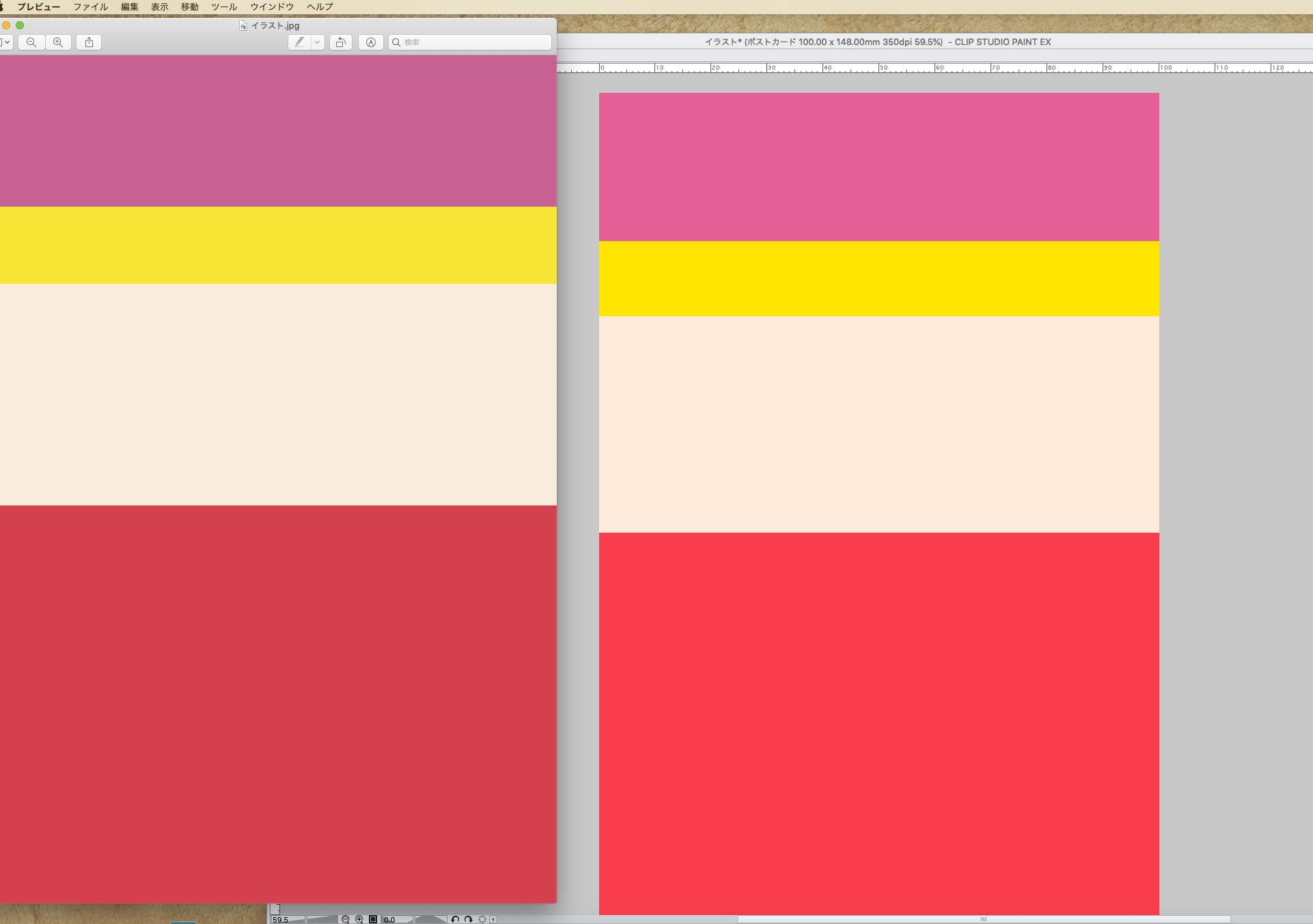The image size is (1313, 924).
Task: Show the Preview markup toolbar
Action: tap(370, 42)
